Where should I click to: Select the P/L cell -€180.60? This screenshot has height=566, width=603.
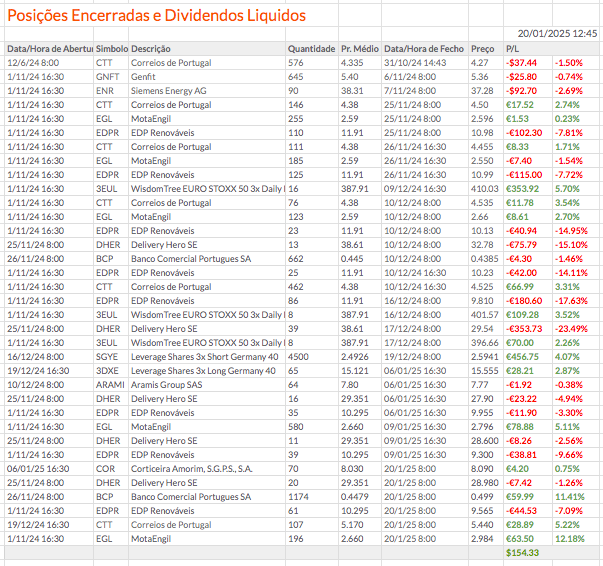tap(524, 301)
